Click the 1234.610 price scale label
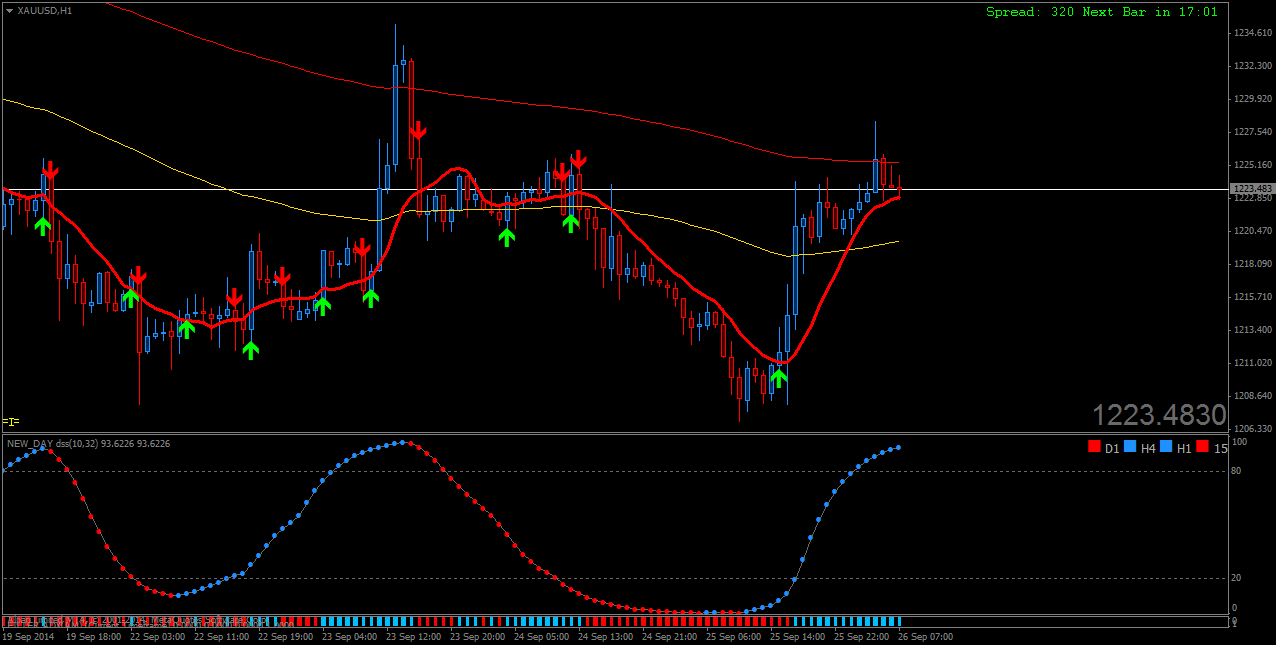Viewport: 1276px width, 645px height. pos(1252,33)
